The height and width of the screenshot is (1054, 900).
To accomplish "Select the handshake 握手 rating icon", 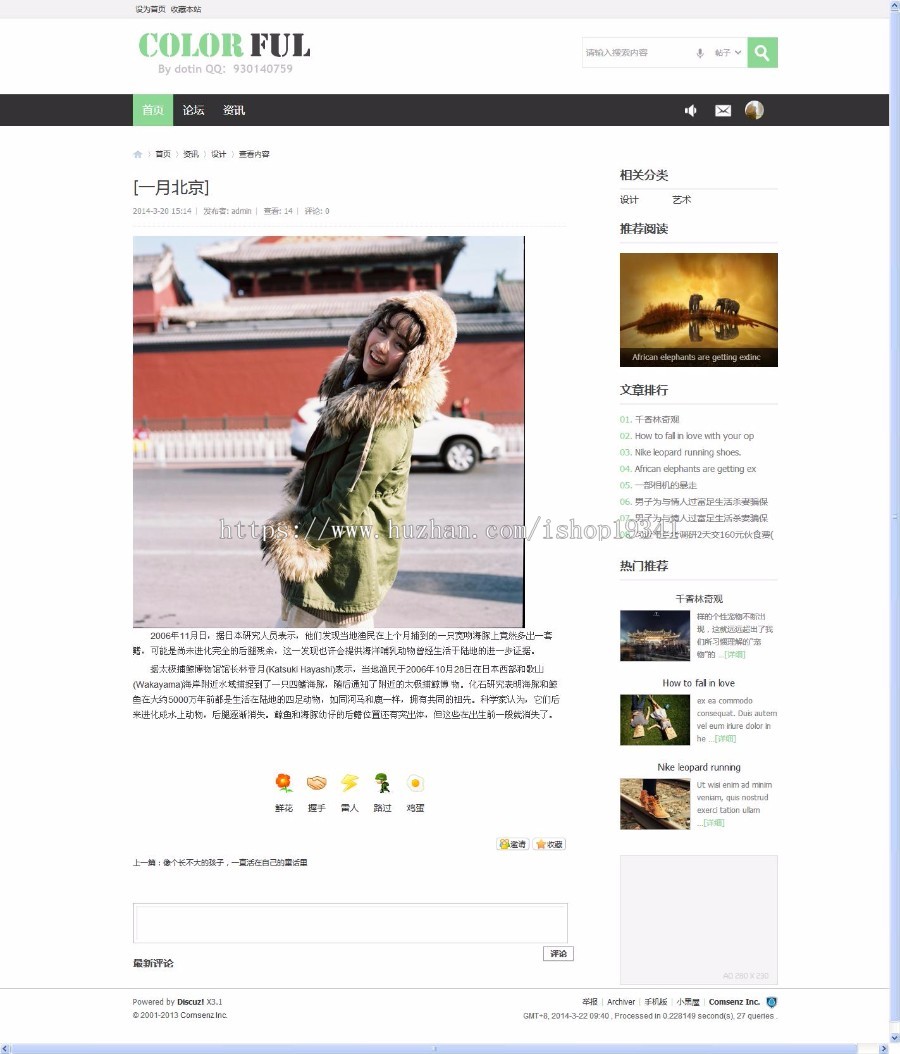I will pyautogui.click(x=316, y=782).
